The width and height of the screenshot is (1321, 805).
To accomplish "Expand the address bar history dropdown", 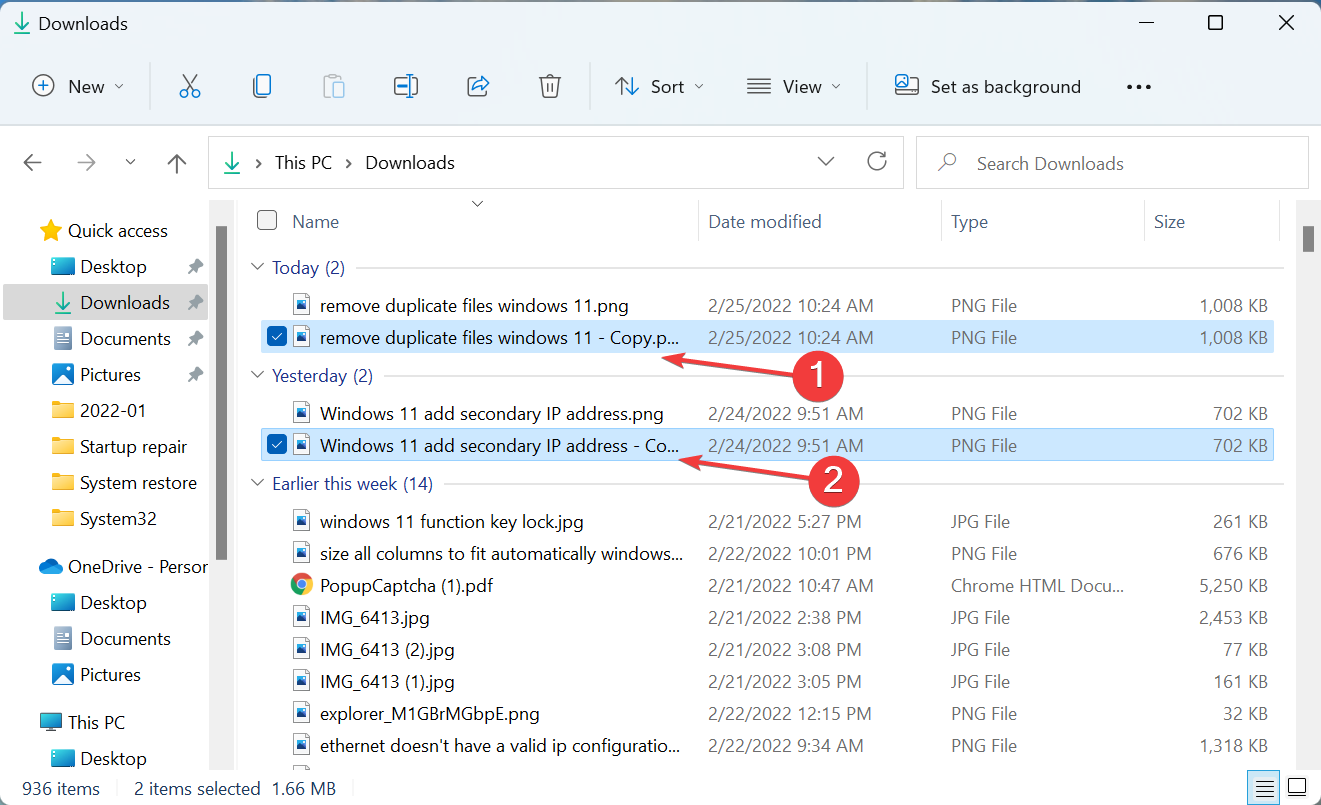I will click(x=826, y=162).
